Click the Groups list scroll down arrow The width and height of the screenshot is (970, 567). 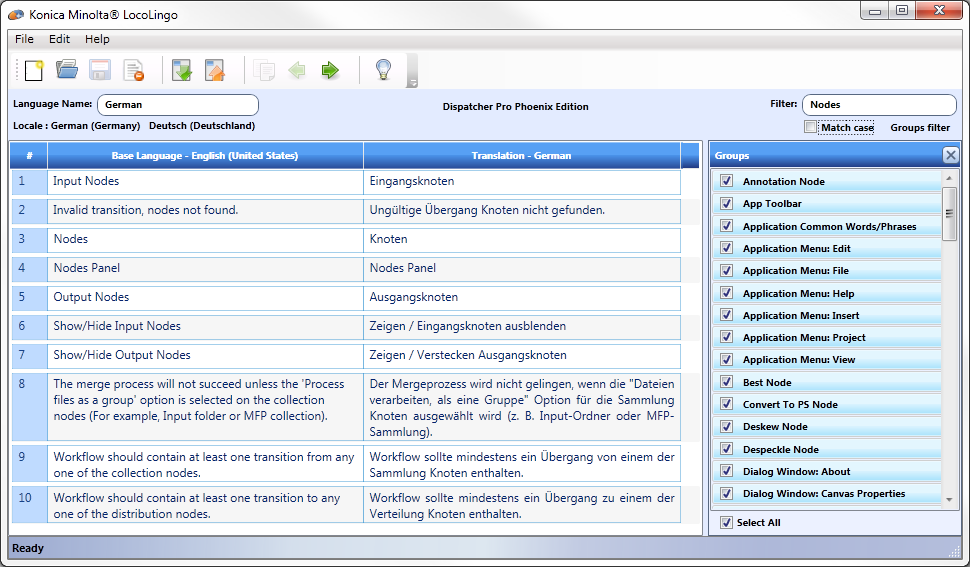tap(949, 500)
